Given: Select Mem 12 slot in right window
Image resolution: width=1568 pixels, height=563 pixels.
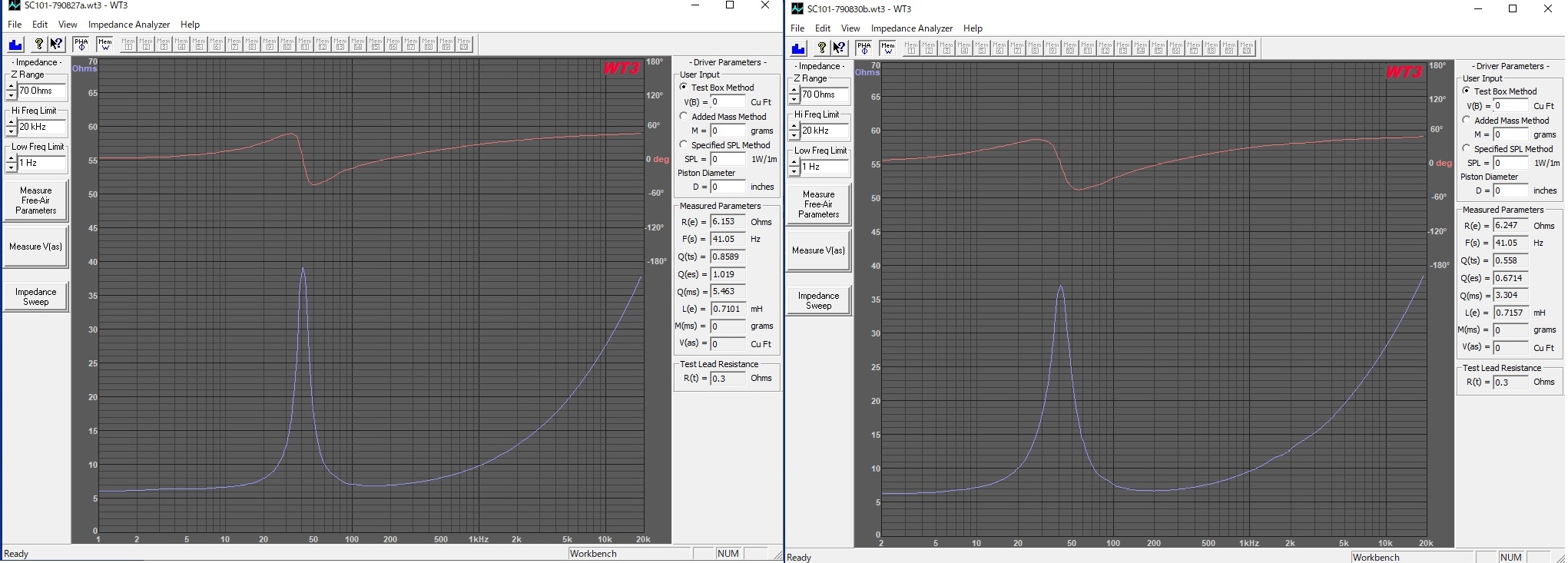Looking at the screenshot, I should (1106, 48).
